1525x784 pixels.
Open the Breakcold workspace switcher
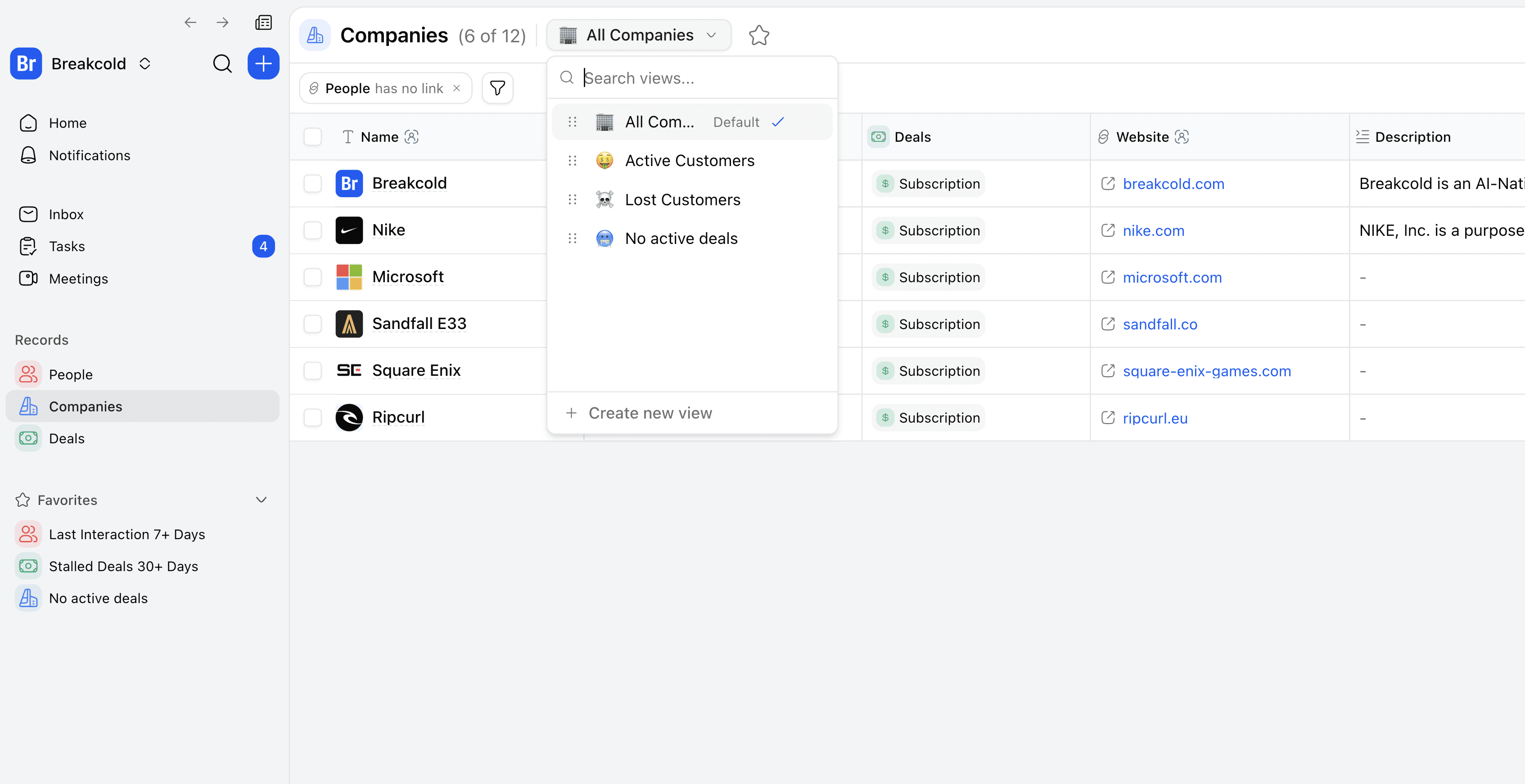pos(89,63)
